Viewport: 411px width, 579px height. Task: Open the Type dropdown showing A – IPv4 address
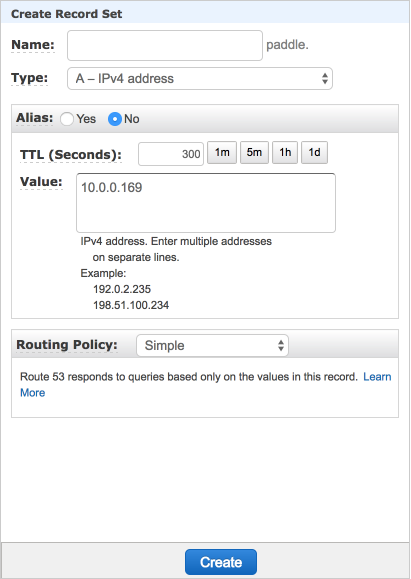[x=200, y=79]
